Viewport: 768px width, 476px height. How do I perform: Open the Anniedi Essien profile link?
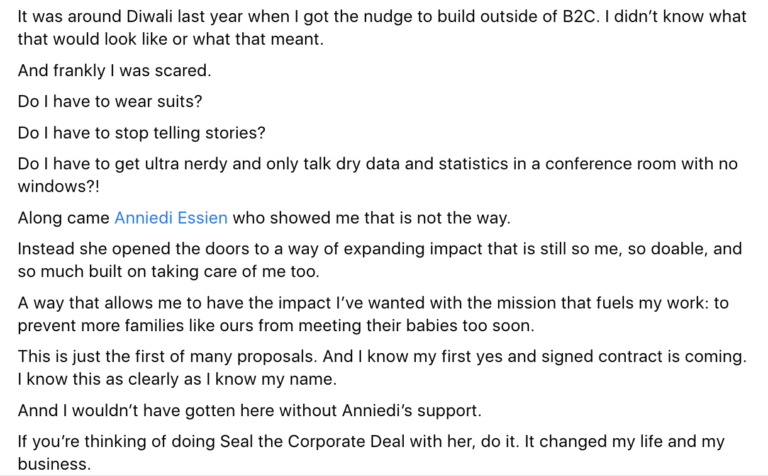[x=171, y=217]
